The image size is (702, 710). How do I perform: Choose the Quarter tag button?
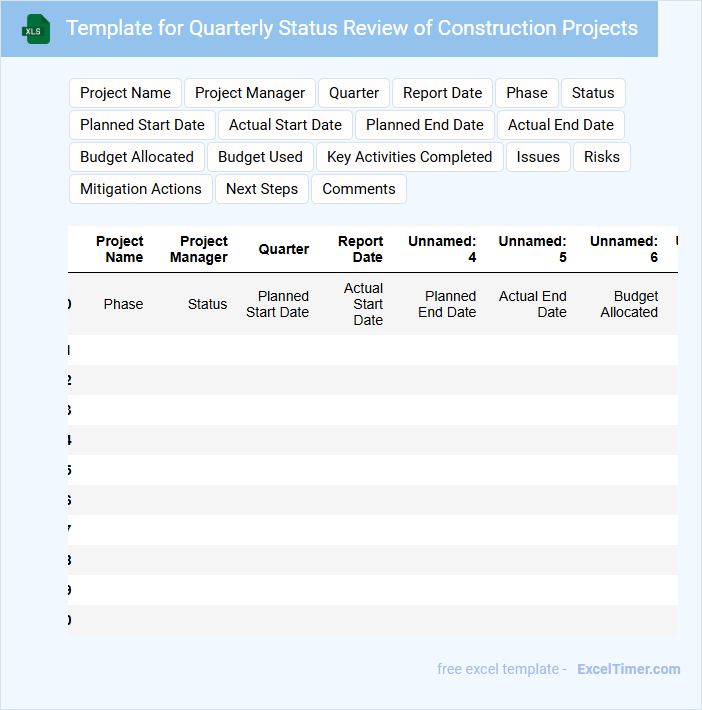(354, 93)
